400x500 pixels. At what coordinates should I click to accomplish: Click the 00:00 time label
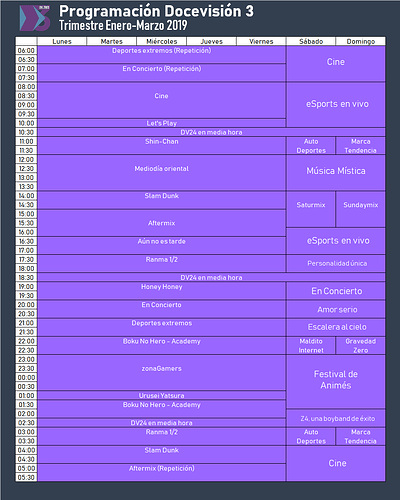tap(26, 377)
